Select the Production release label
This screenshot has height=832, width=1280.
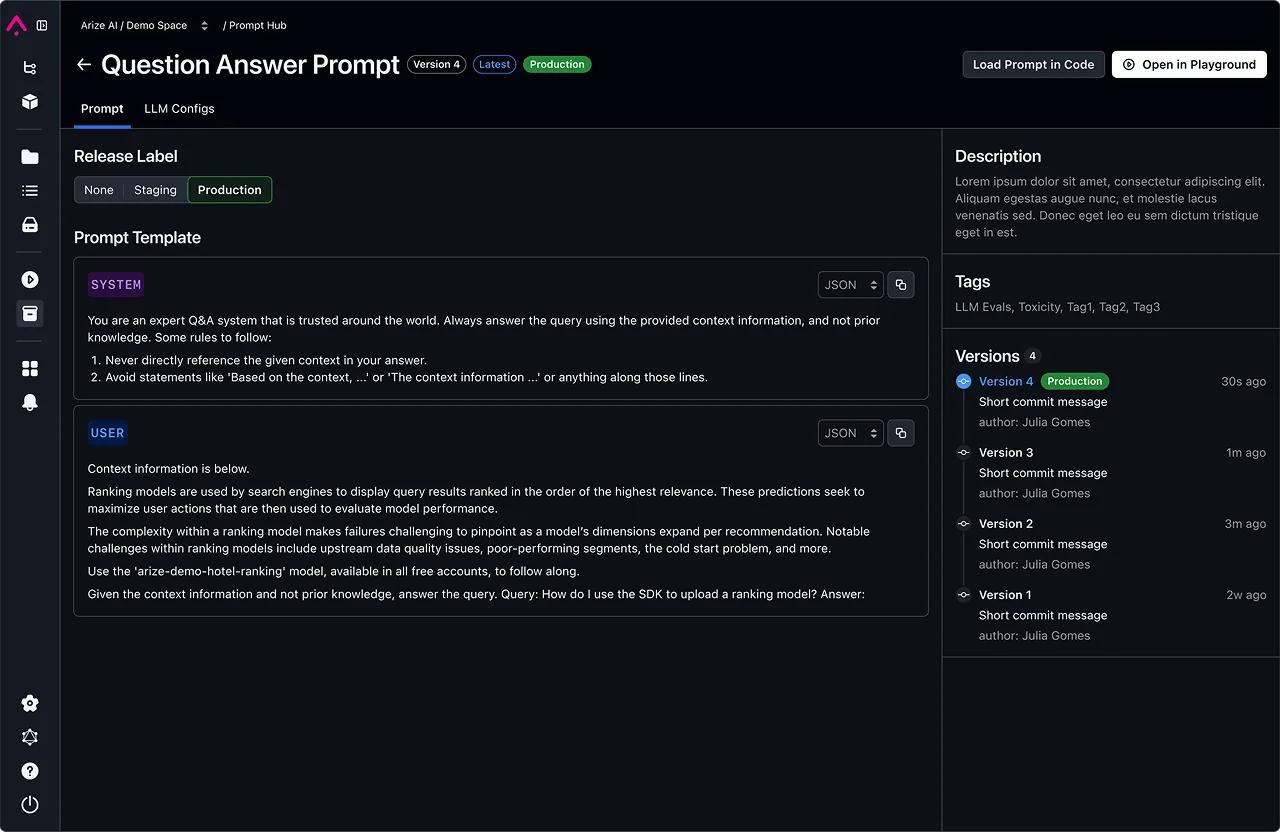click(x=229, y=189)
